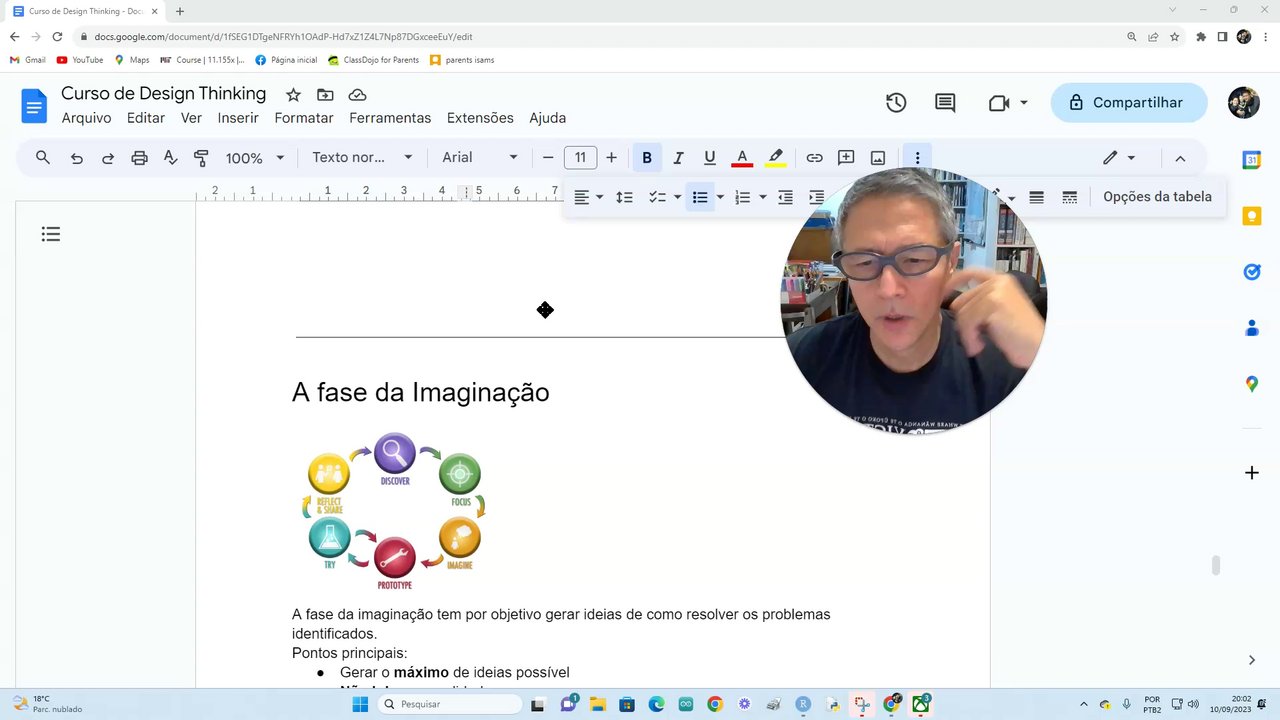Click the decrease indent icon
This screenshot has height=720, width=1280.
point(786,197)
